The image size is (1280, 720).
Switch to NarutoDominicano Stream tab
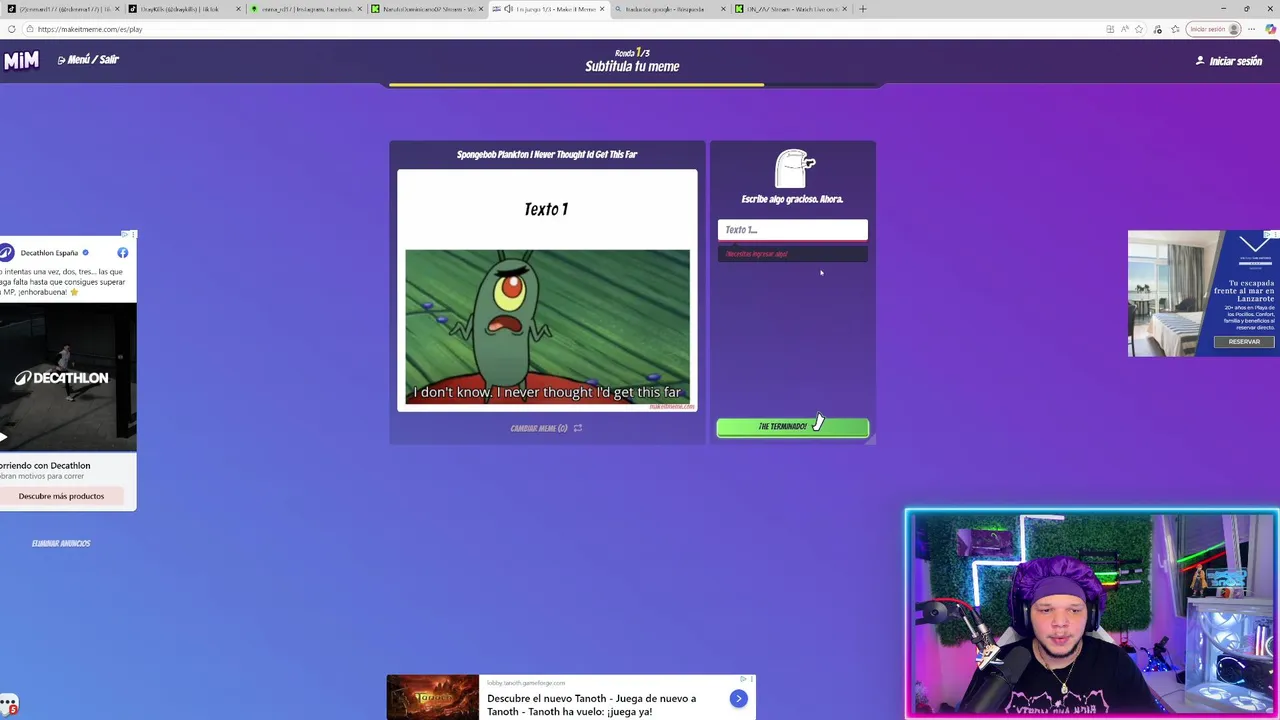click(427, 9)
